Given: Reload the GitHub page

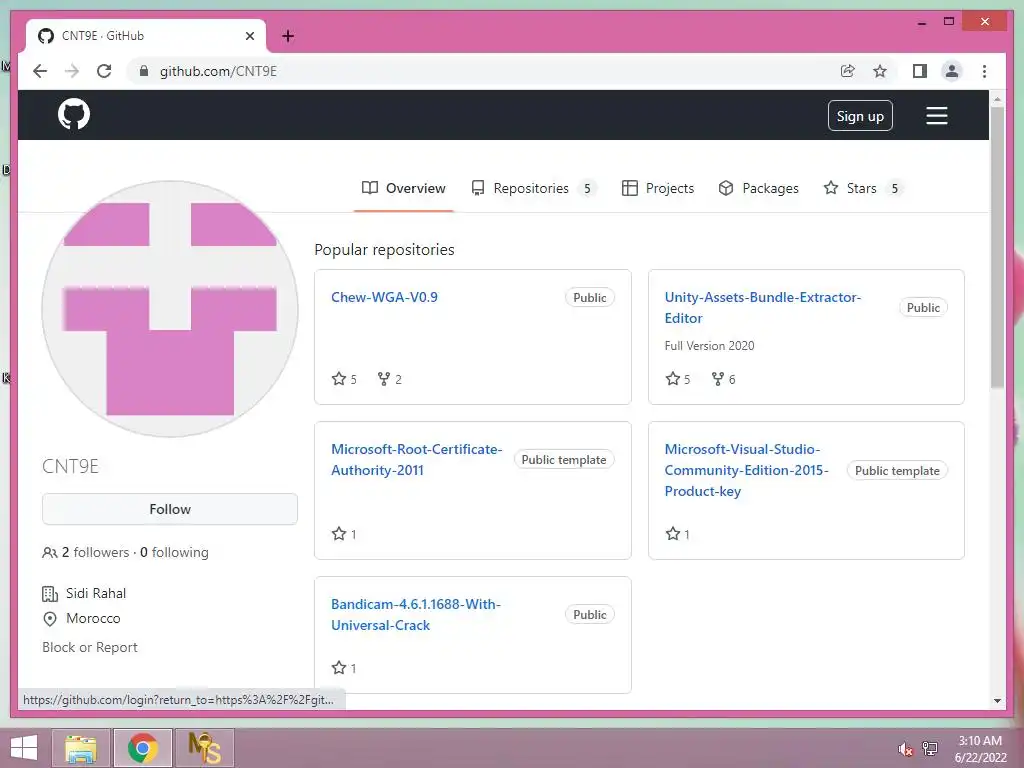Looking at the screenshot, I should click(x=104, y=71).
